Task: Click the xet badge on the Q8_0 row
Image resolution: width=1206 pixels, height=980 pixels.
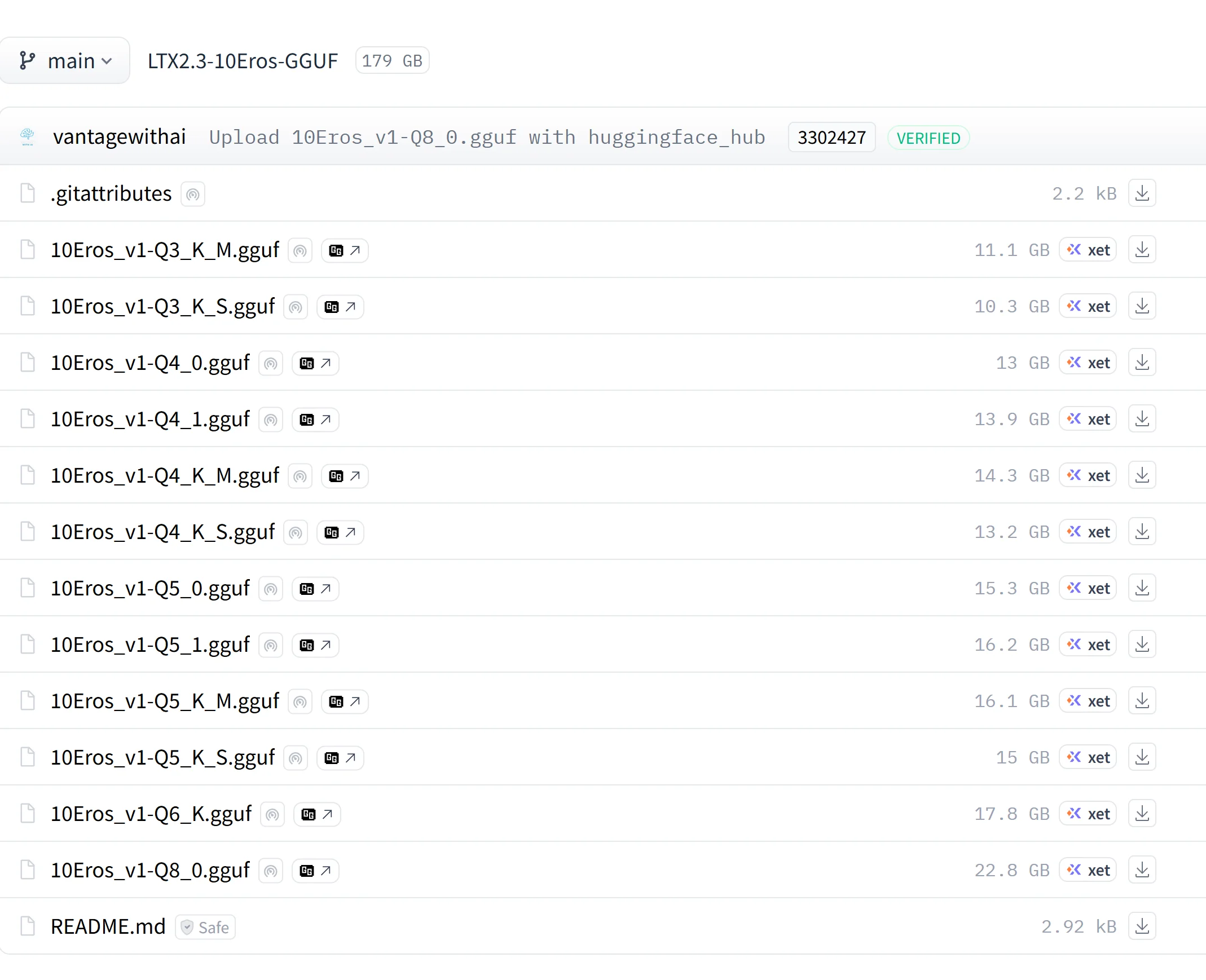Action: (1088, 871)
